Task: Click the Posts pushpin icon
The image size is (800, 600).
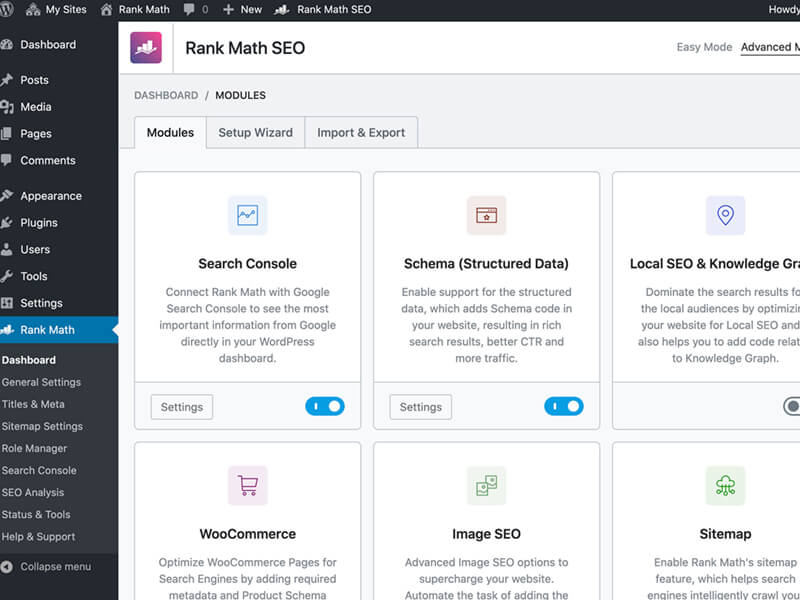Action: [x=7, y=80]
